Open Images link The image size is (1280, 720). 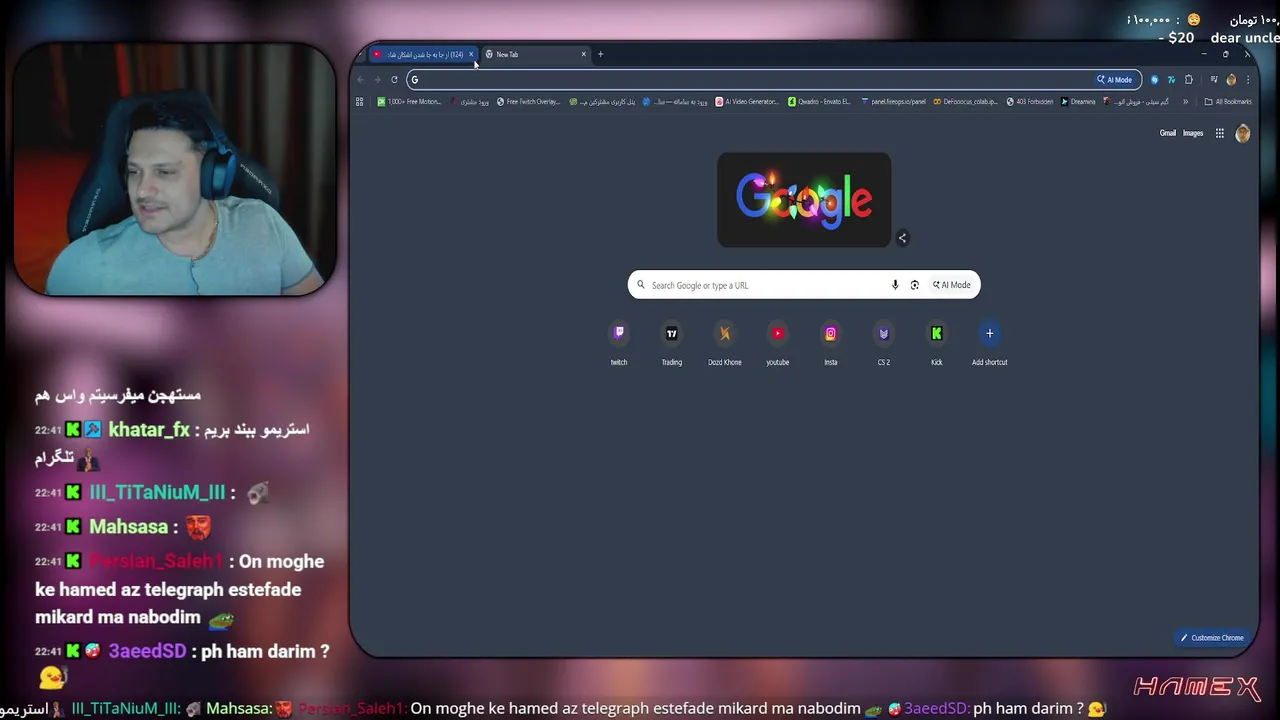pyautogui.click(x=1193, y=133)
